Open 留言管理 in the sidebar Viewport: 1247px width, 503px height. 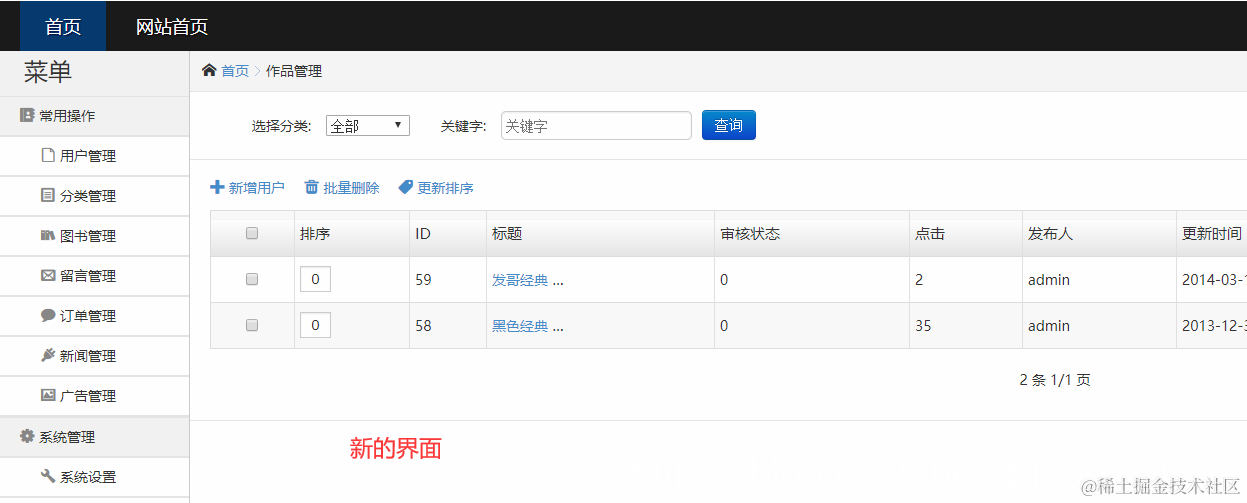(95, 276)
